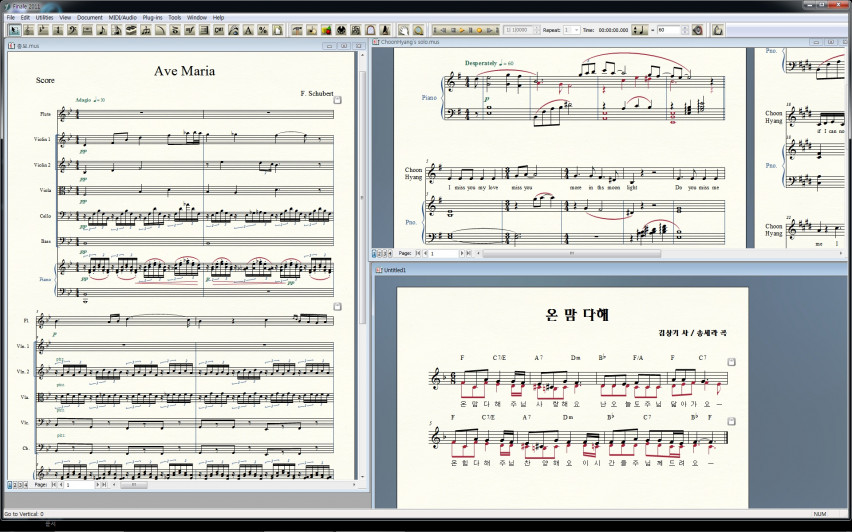Select the Simple Entry tool
852x532 pixels.
coord(102,30)
